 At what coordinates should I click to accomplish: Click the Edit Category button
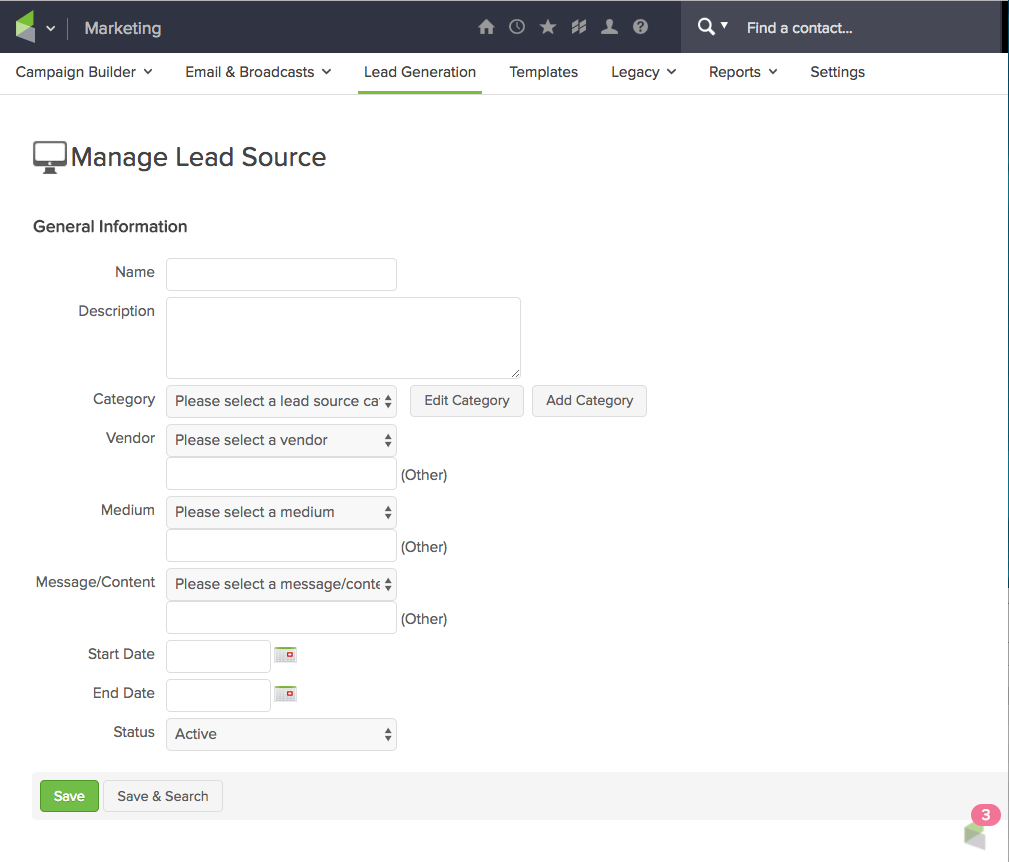click(x=466, y=400)
